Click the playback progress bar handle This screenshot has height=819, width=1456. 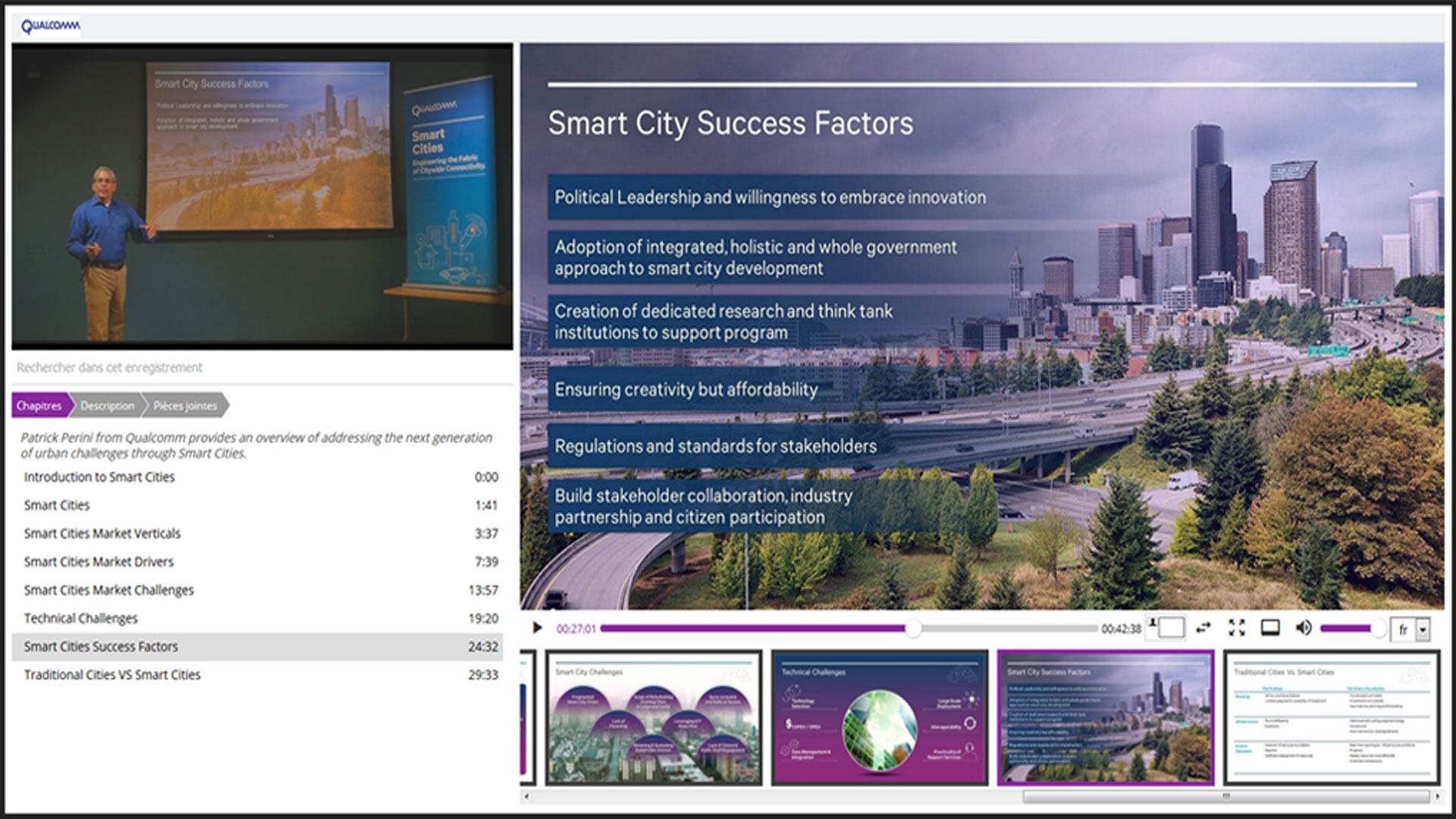pos(914,628)
